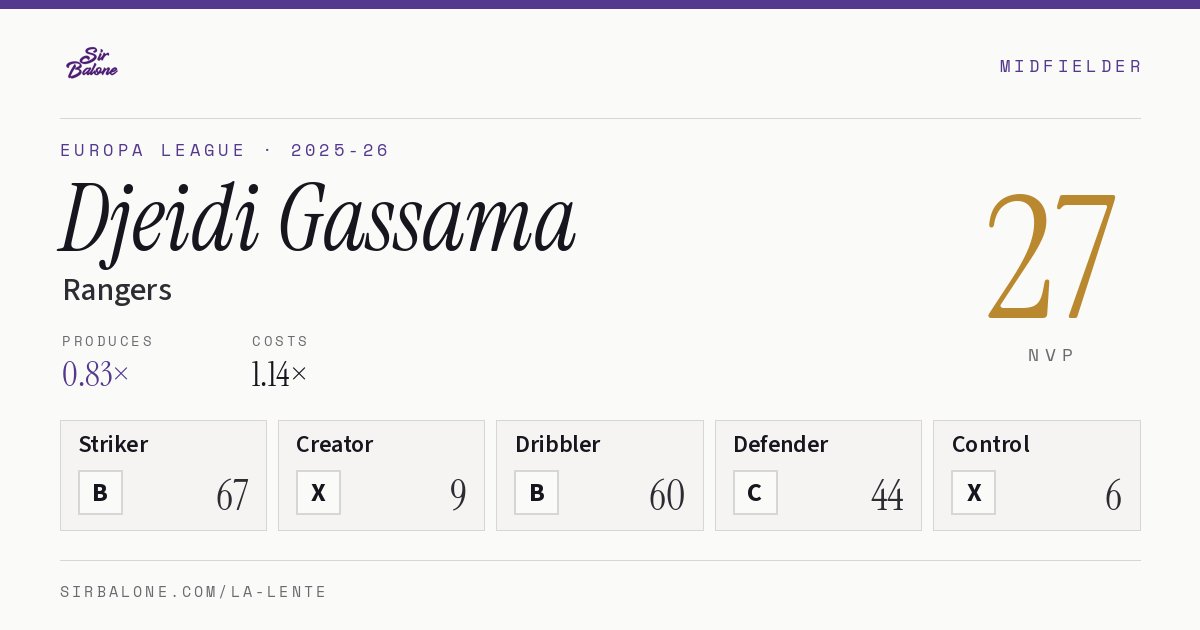Click the Sir Balone logo
The image size is (1200, 630).
pyautogui.click(x=92, y=63)
